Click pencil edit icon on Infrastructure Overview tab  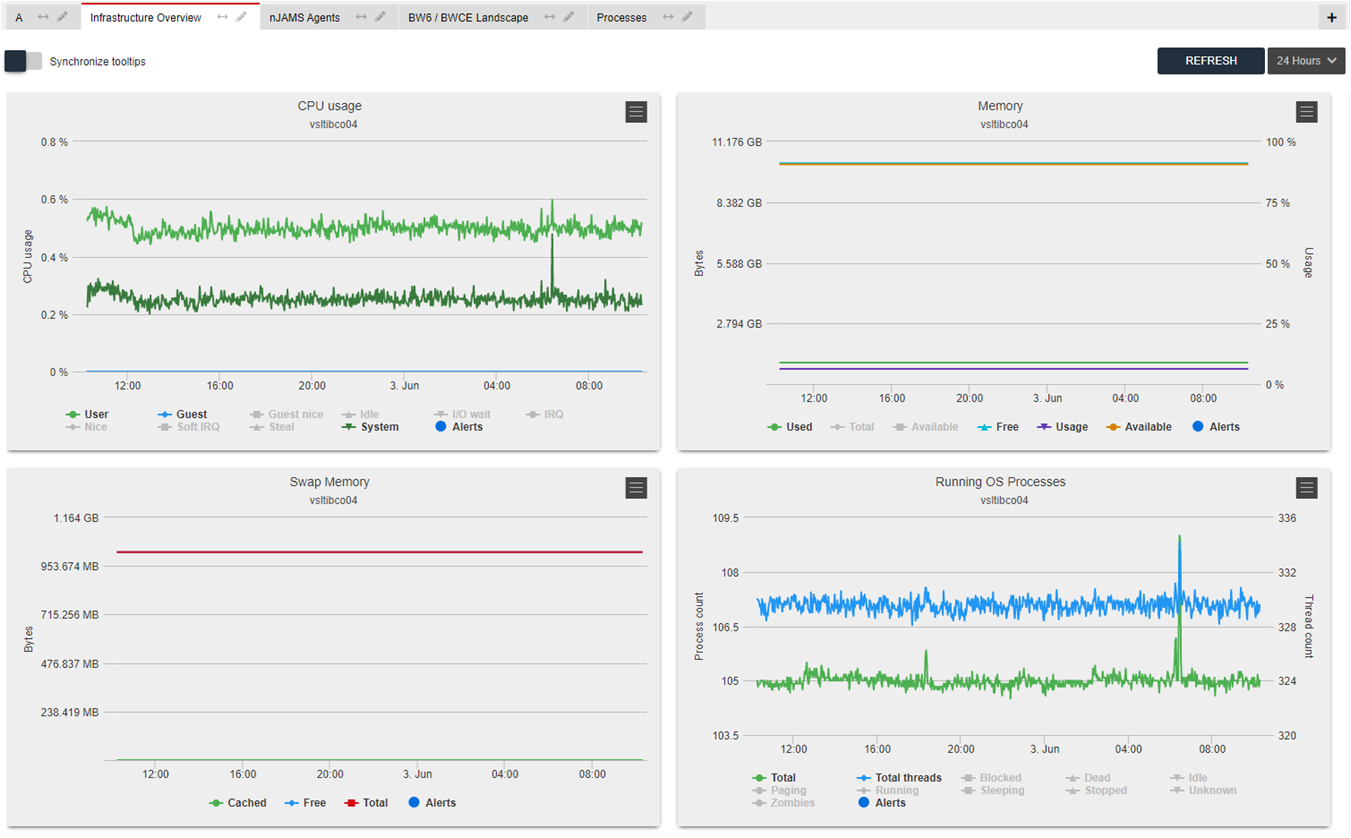241,17
